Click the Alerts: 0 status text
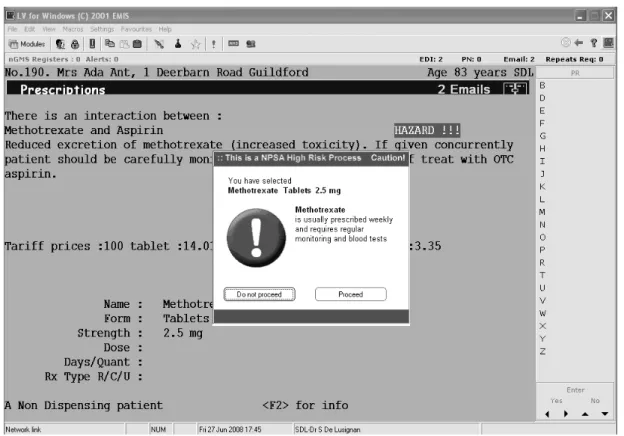The width and height of the screenshot is (624, 436). (102, 59)
